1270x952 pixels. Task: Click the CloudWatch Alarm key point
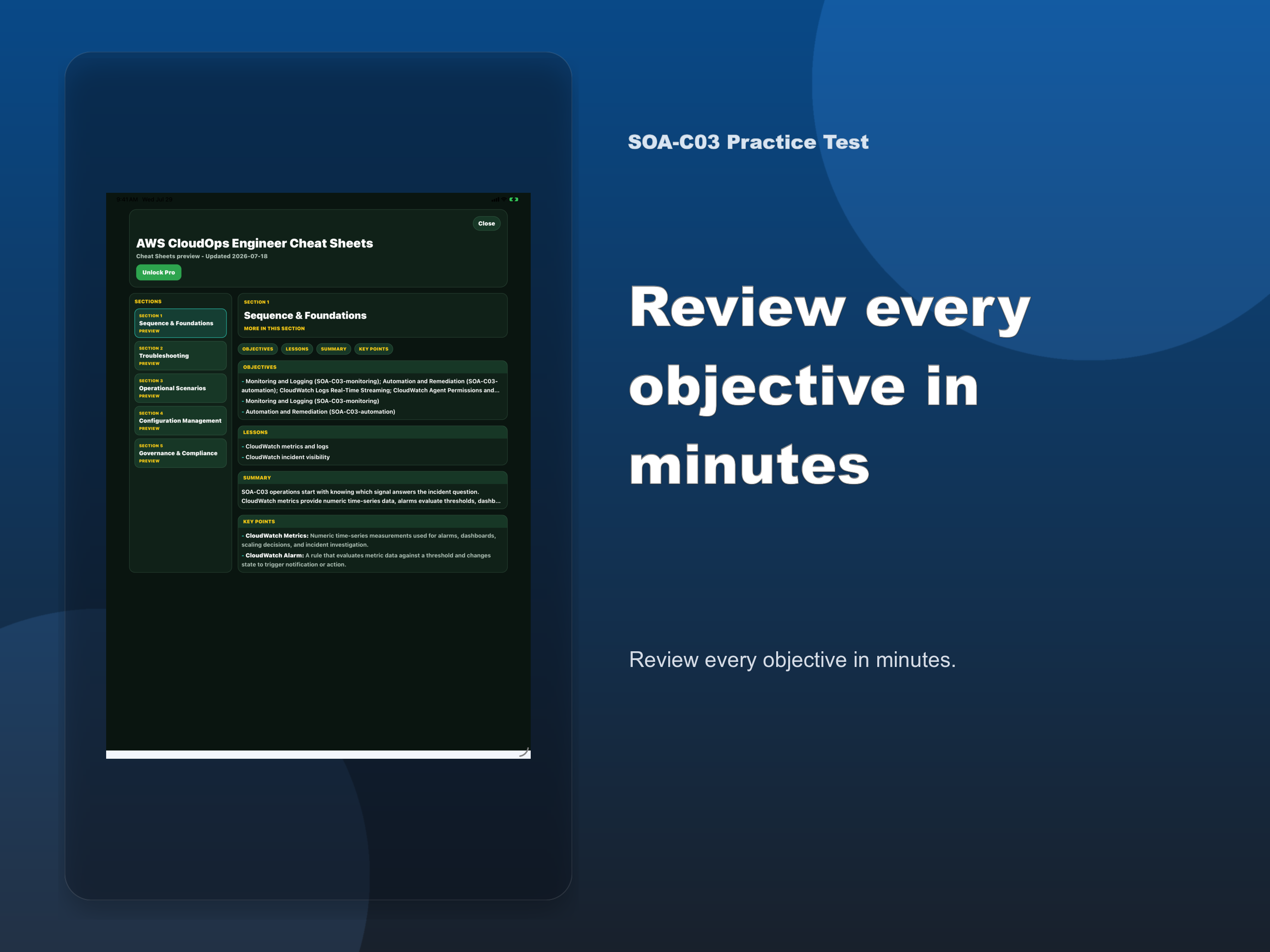pyautogui.click(x=366, y=560)
